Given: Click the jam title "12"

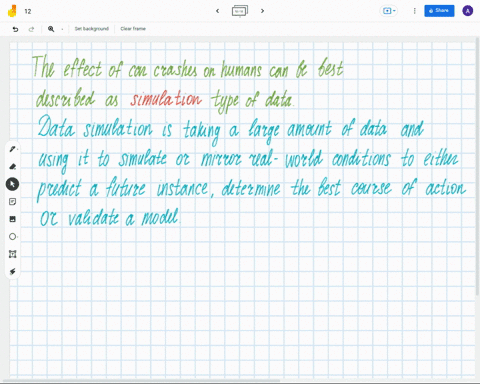Looking at the screenshot, I should [28, 11].
